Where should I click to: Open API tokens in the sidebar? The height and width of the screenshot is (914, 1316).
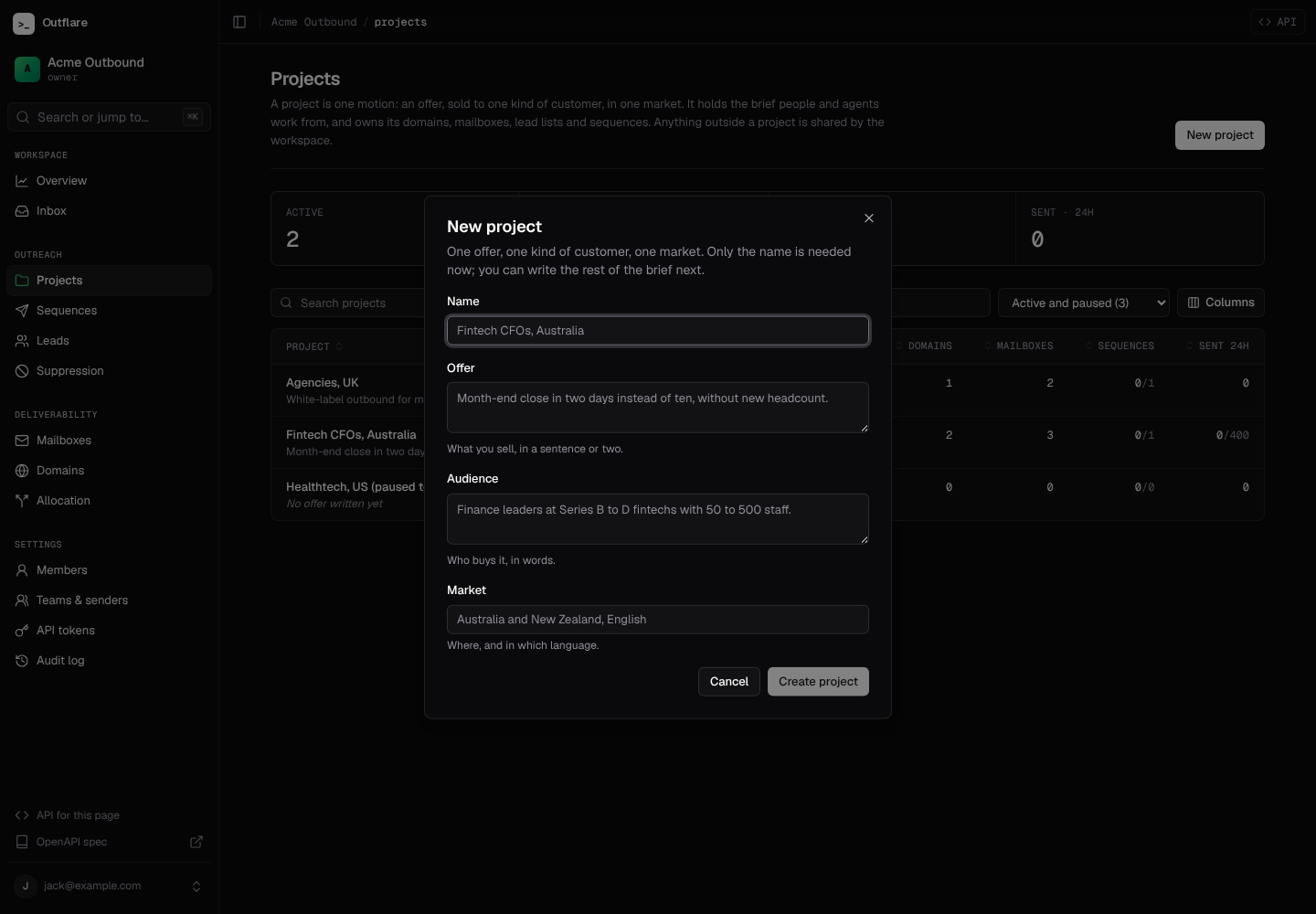pyautogui.click(x=110, y=631)
